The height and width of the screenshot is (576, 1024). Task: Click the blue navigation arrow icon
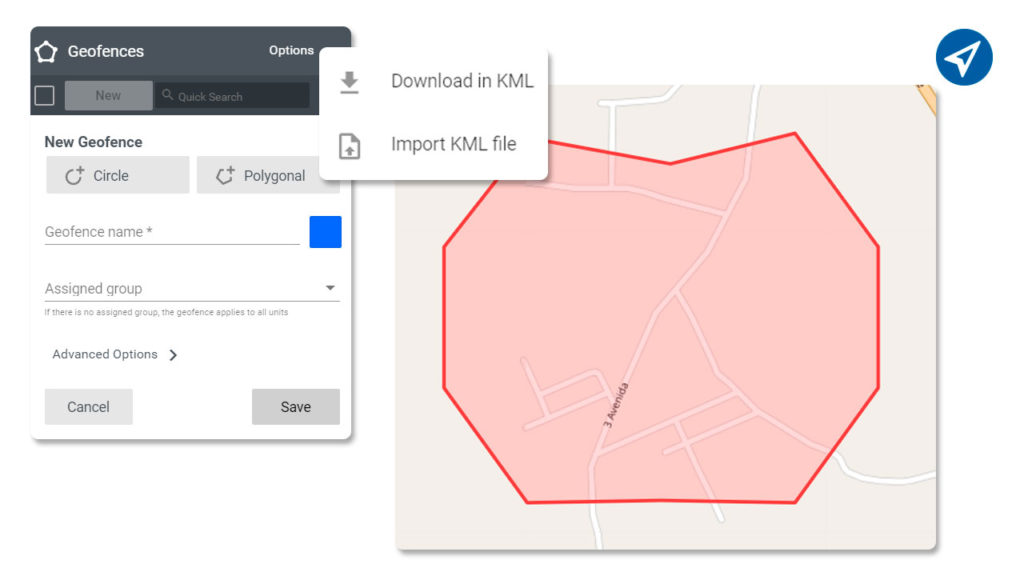963,57
